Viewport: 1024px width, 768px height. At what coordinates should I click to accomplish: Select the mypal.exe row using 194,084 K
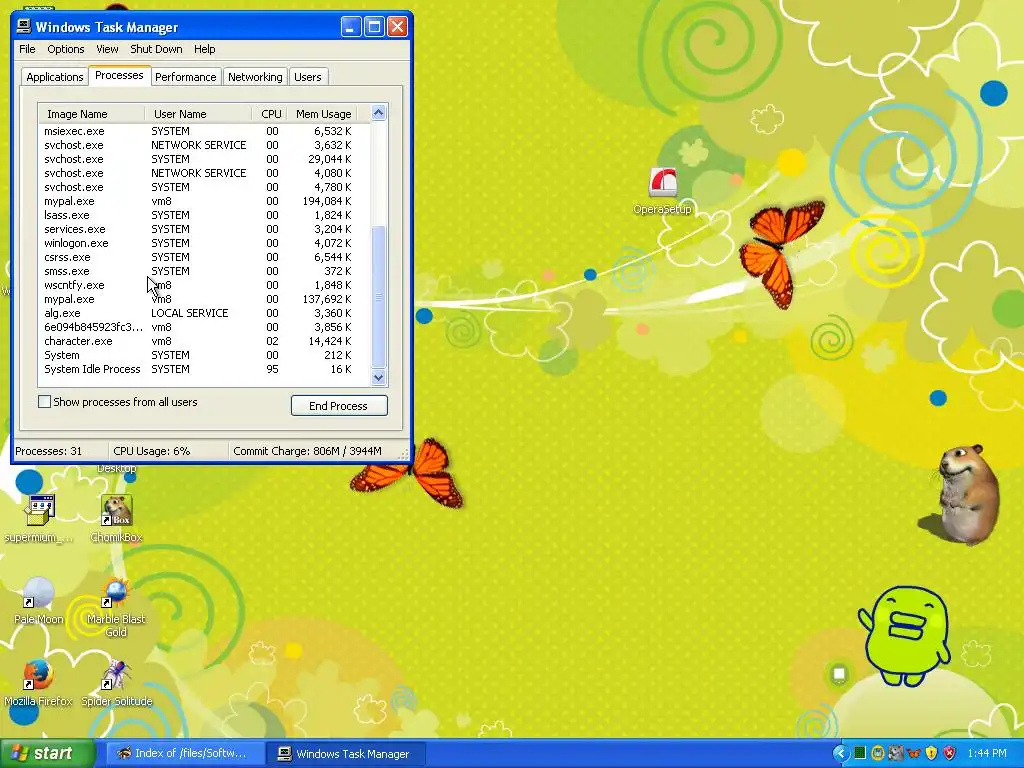point(204,201)
